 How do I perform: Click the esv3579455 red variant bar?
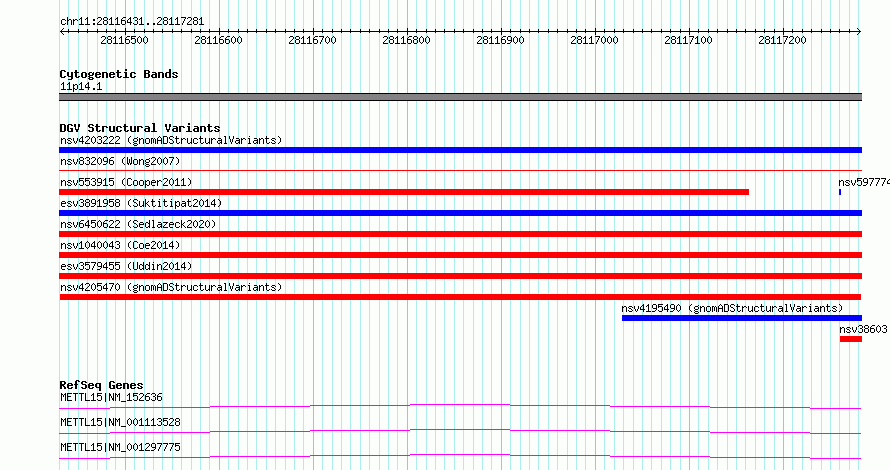pos(460,276)
